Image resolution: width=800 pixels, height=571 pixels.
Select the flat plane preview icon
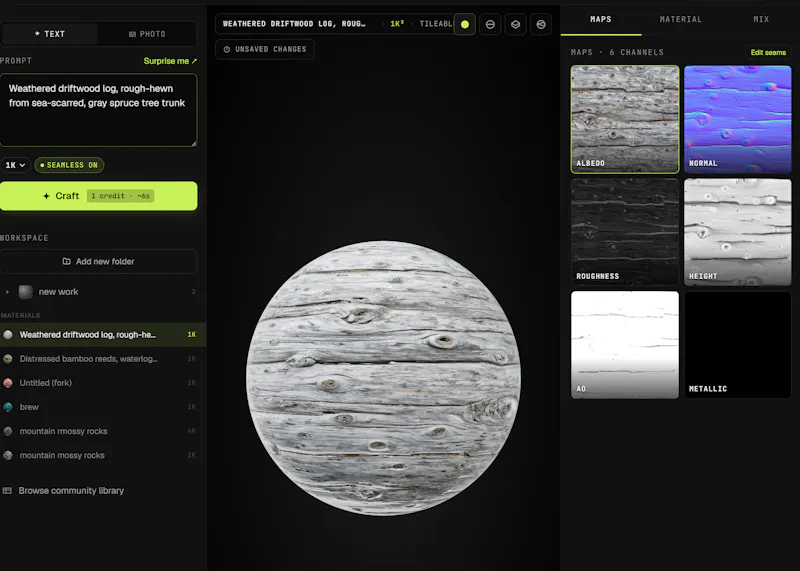490,24
